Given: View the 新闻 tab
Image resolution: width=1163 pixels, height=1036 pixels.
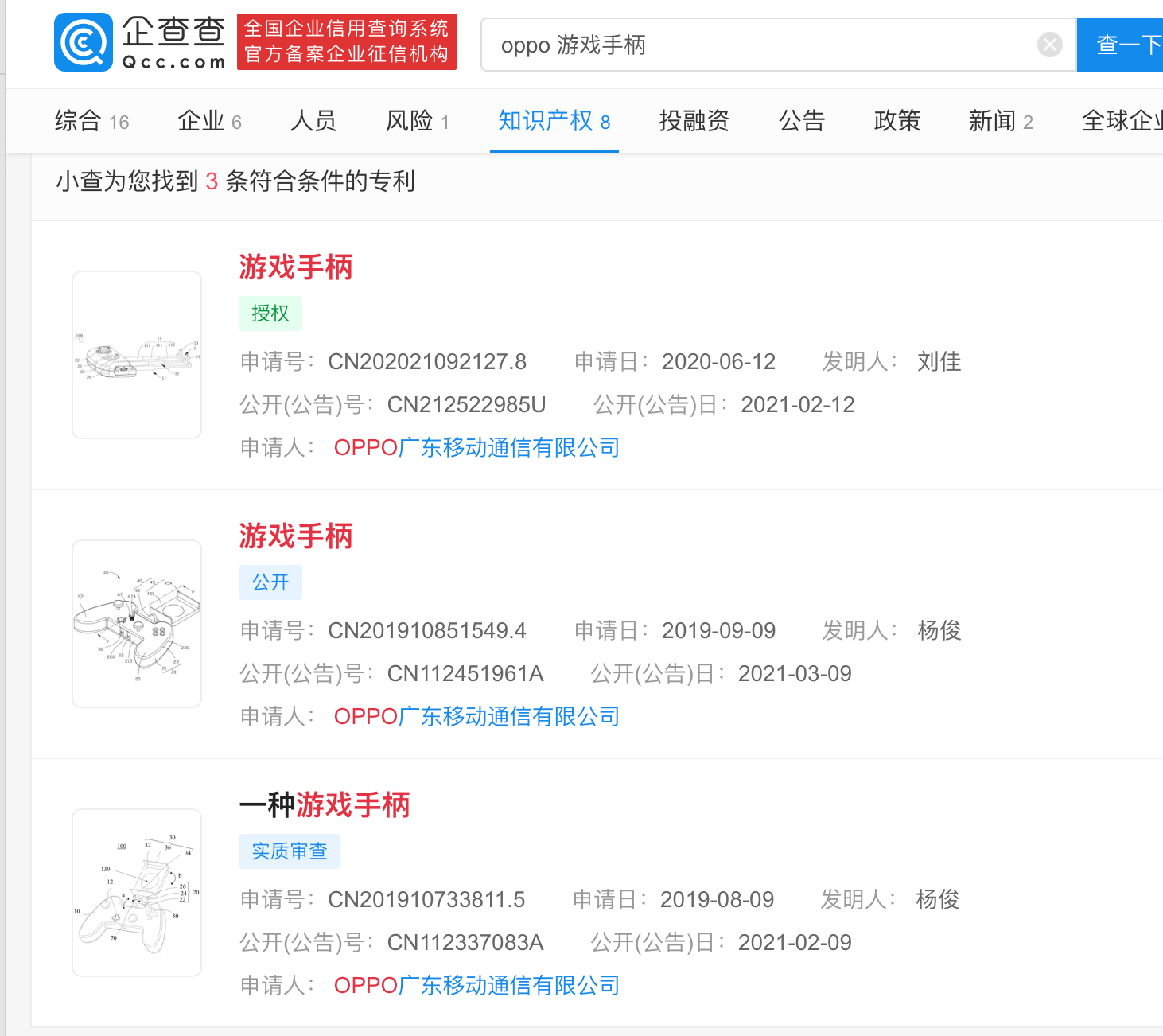Looking at the screenshot, I should pyautogui.click(x=1000, y=121).
